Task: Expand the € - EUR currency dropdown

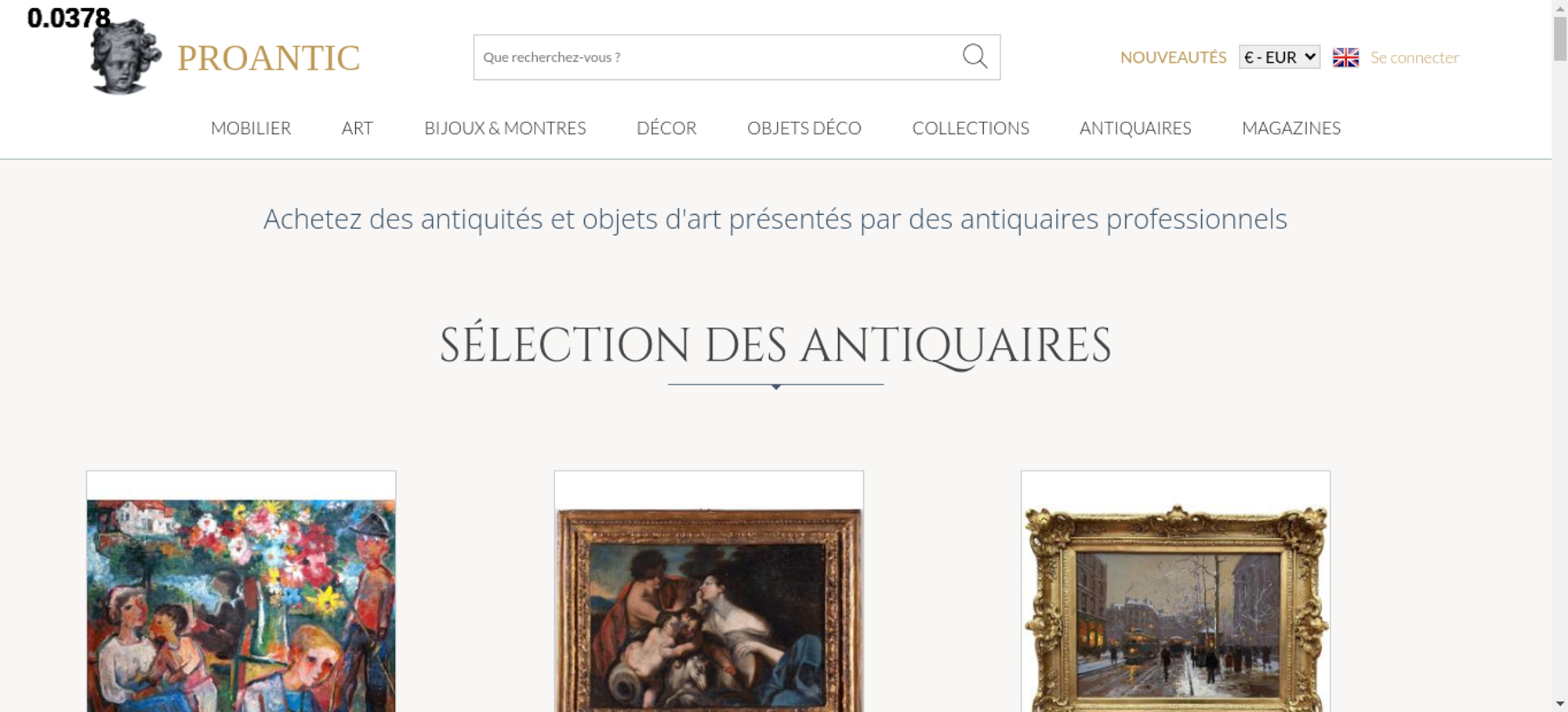Action: [1279, 57]
